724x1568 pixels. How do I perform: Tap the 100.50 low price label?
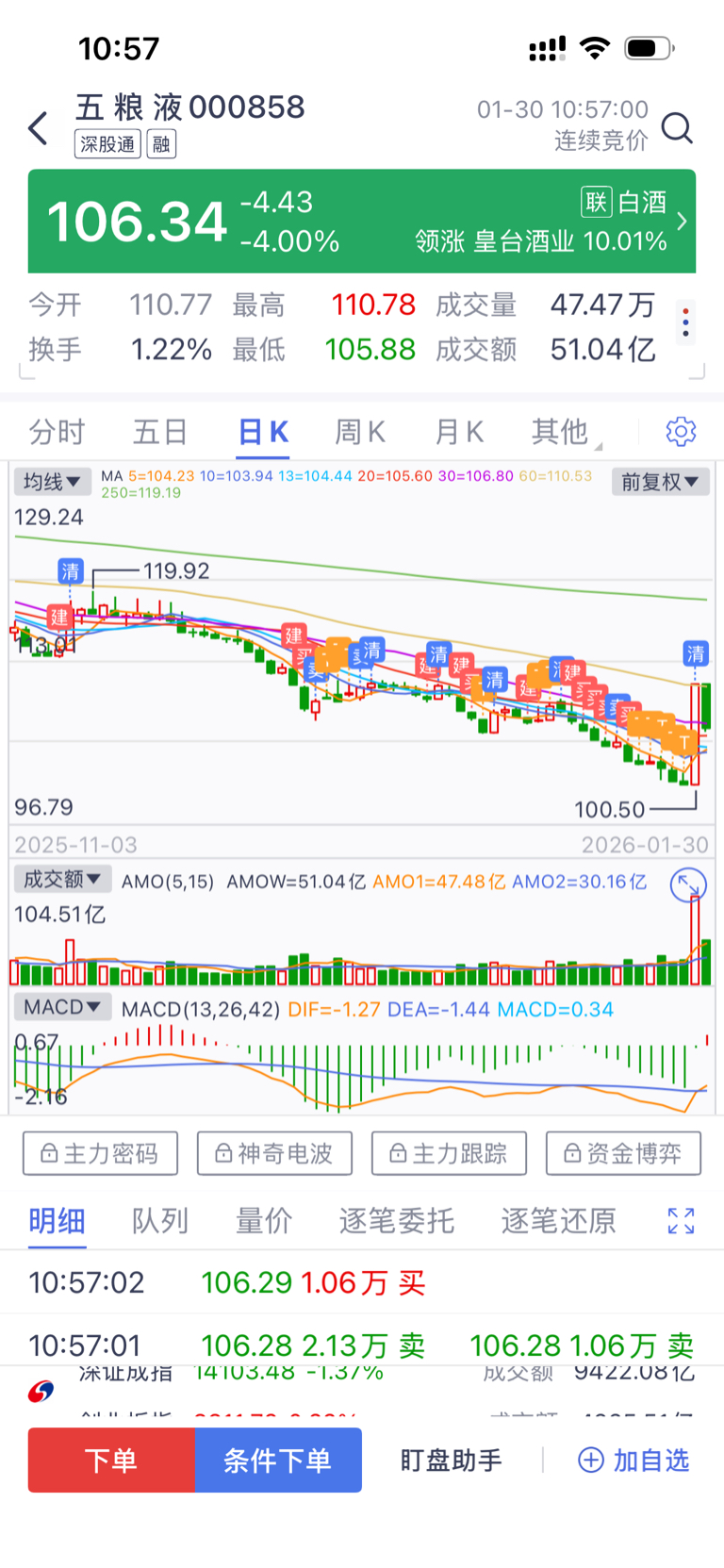pos(610,809)
